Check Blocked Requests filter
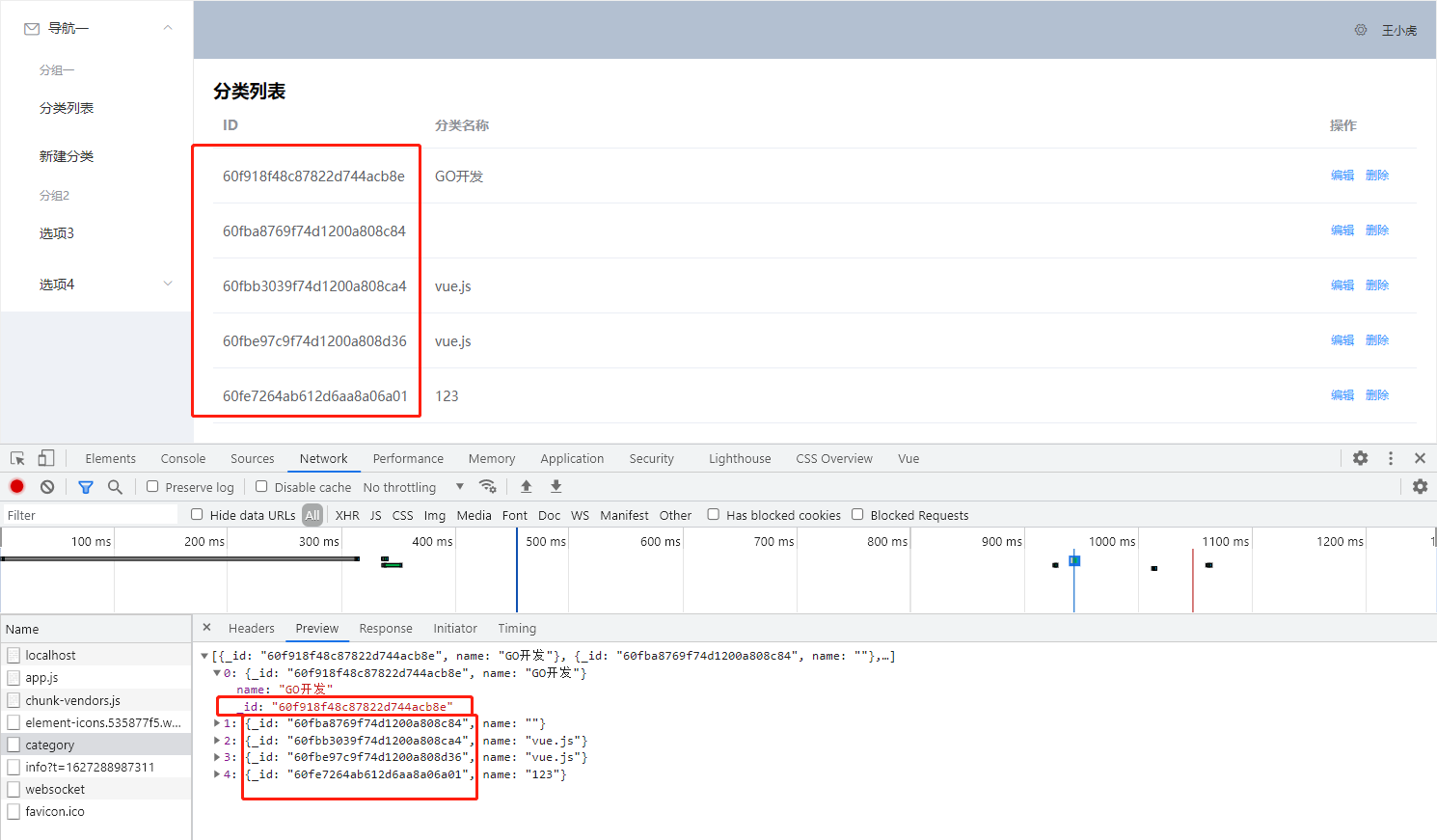The height and width of the screenshot is (840, 1437). (x=857, y=515)
